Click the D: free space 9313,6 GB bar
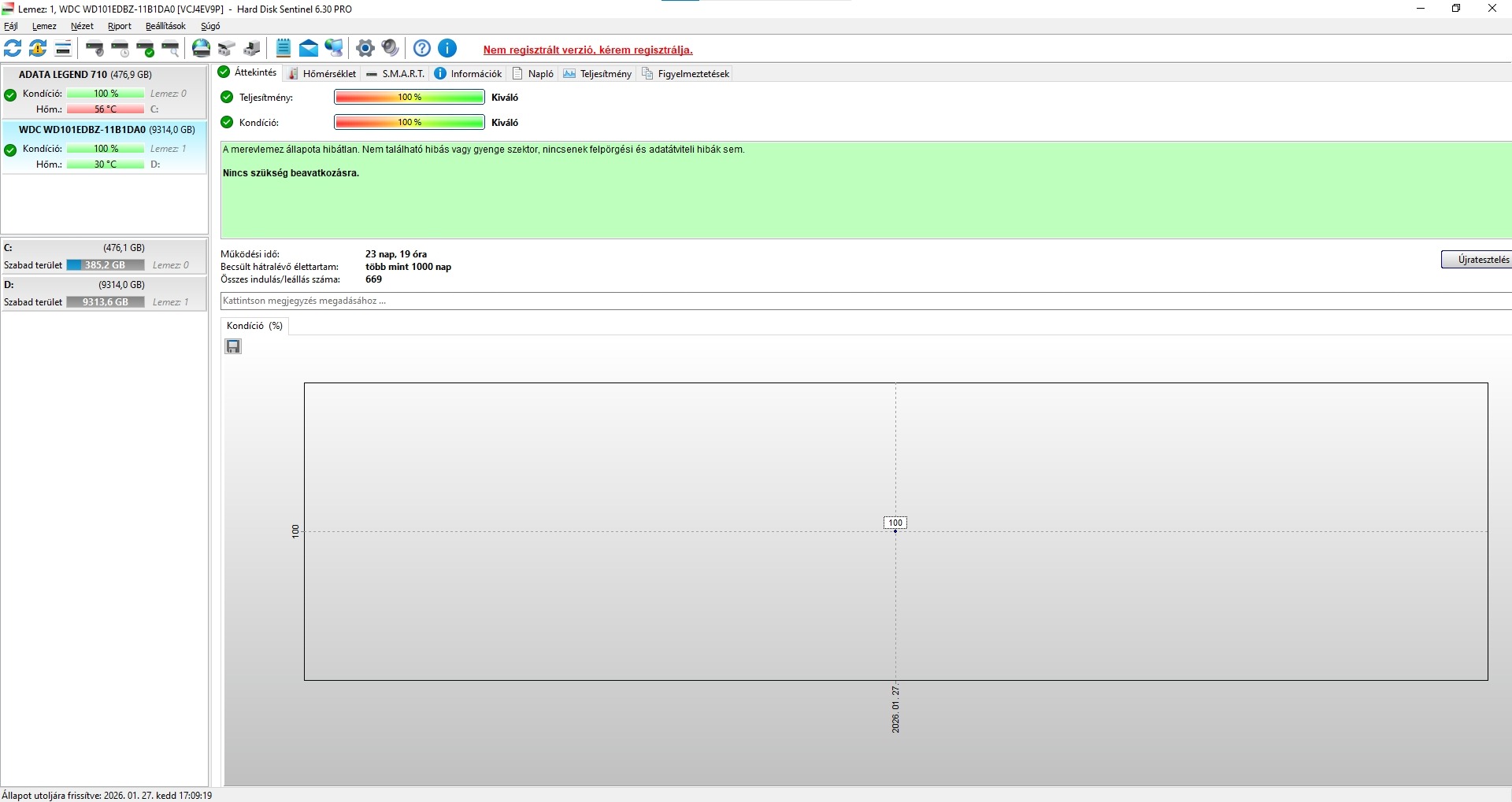The height and width of the screenshot is (802, 1512). click(106, 302)
